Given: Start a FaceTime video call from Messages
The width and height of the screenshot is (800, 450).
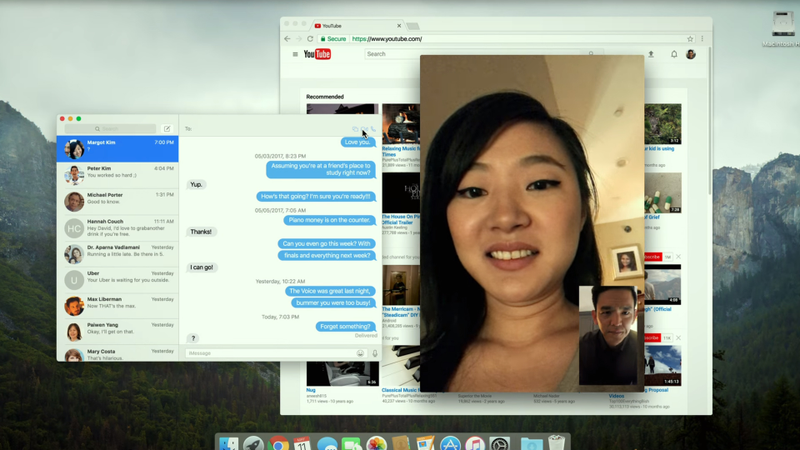Looking at the screenshot, I should [x=364, y=129].
